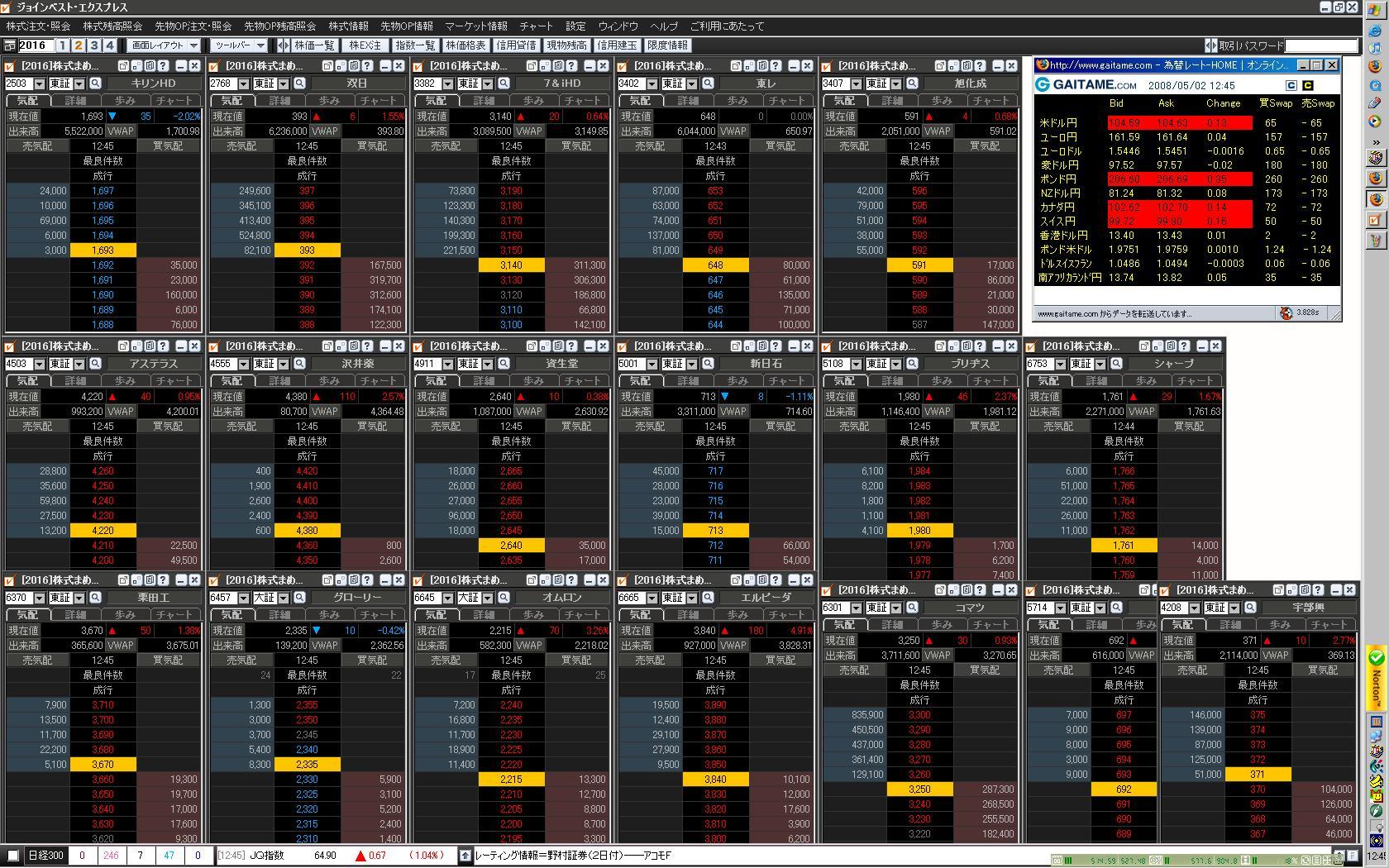The height and width of the screenshot is (868, 1389).
Task: Click the help icon in the 双日 panel title bar
Action: click(x=368, y=65)
